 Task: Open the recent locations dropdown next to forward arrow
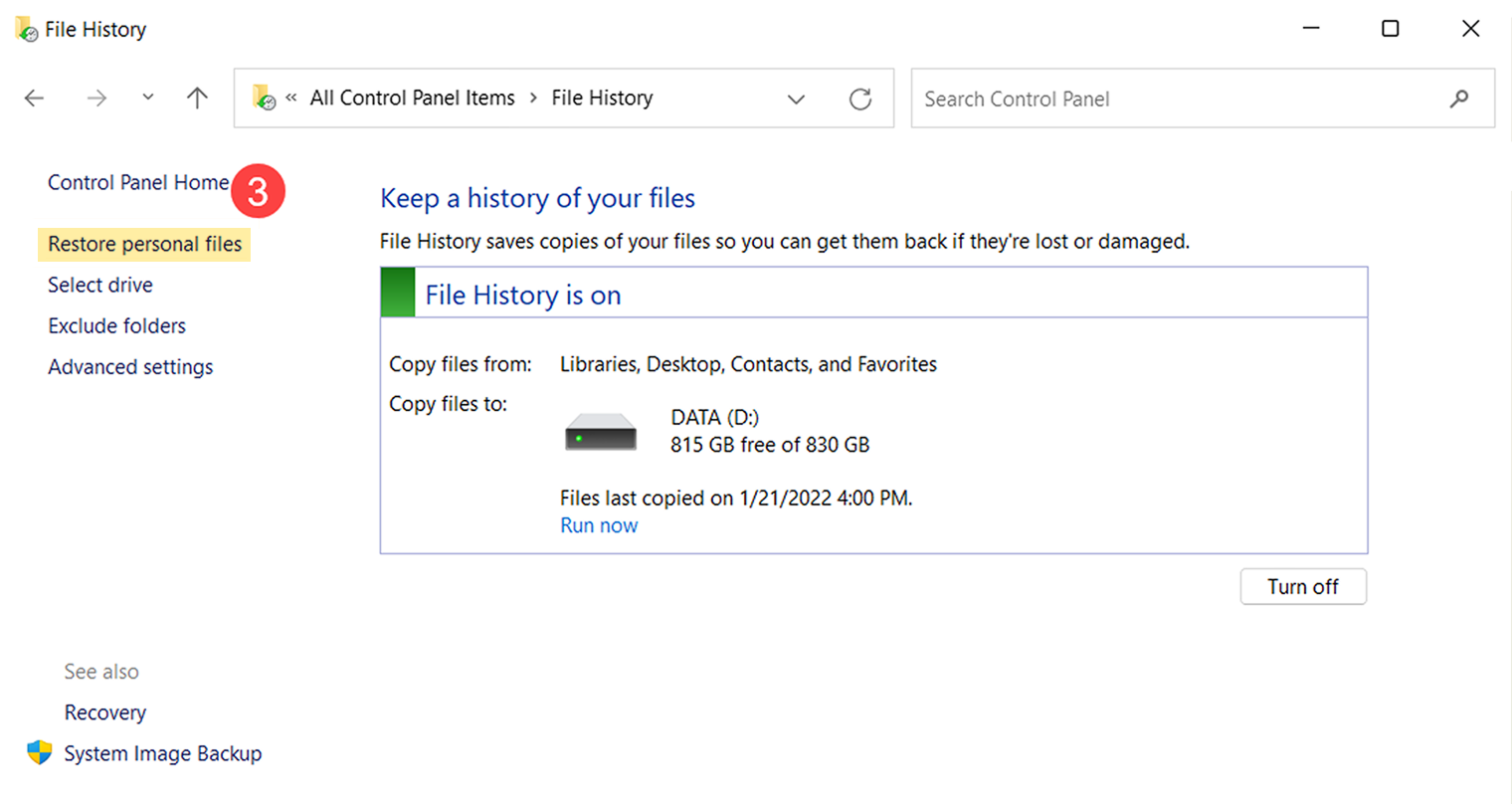pyautogui.click(x=147, y=98)
